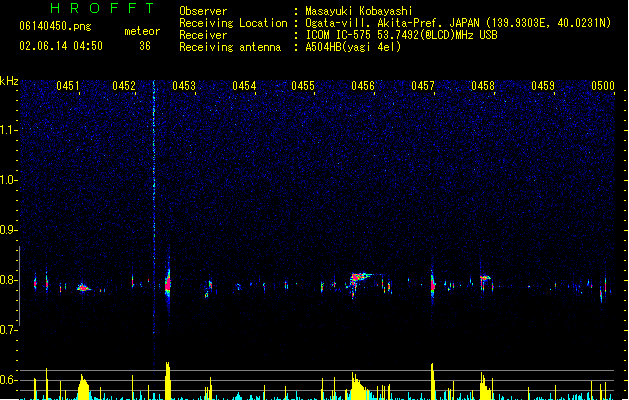
Task: Click the tallest yellow intensity bar near 0453
Action: [x=168, y=381]
